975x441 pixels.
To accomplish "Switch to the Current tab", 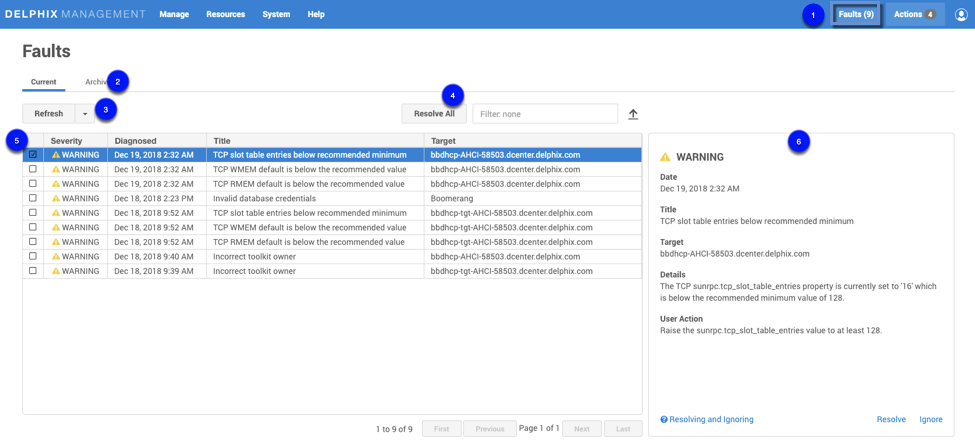I will (43, 82).
